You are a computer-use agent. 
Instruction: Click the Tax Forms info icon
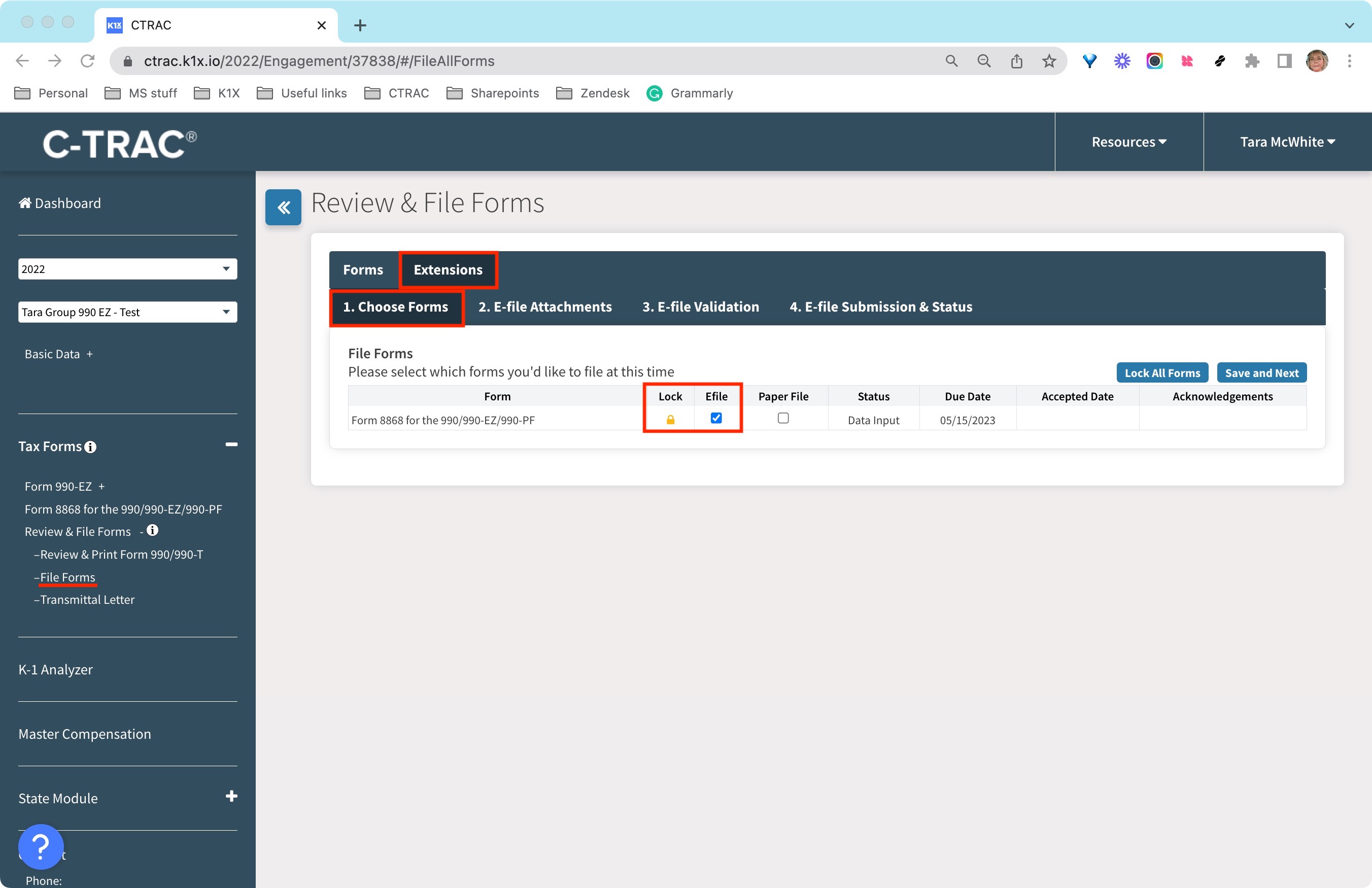tap(91, 447)
